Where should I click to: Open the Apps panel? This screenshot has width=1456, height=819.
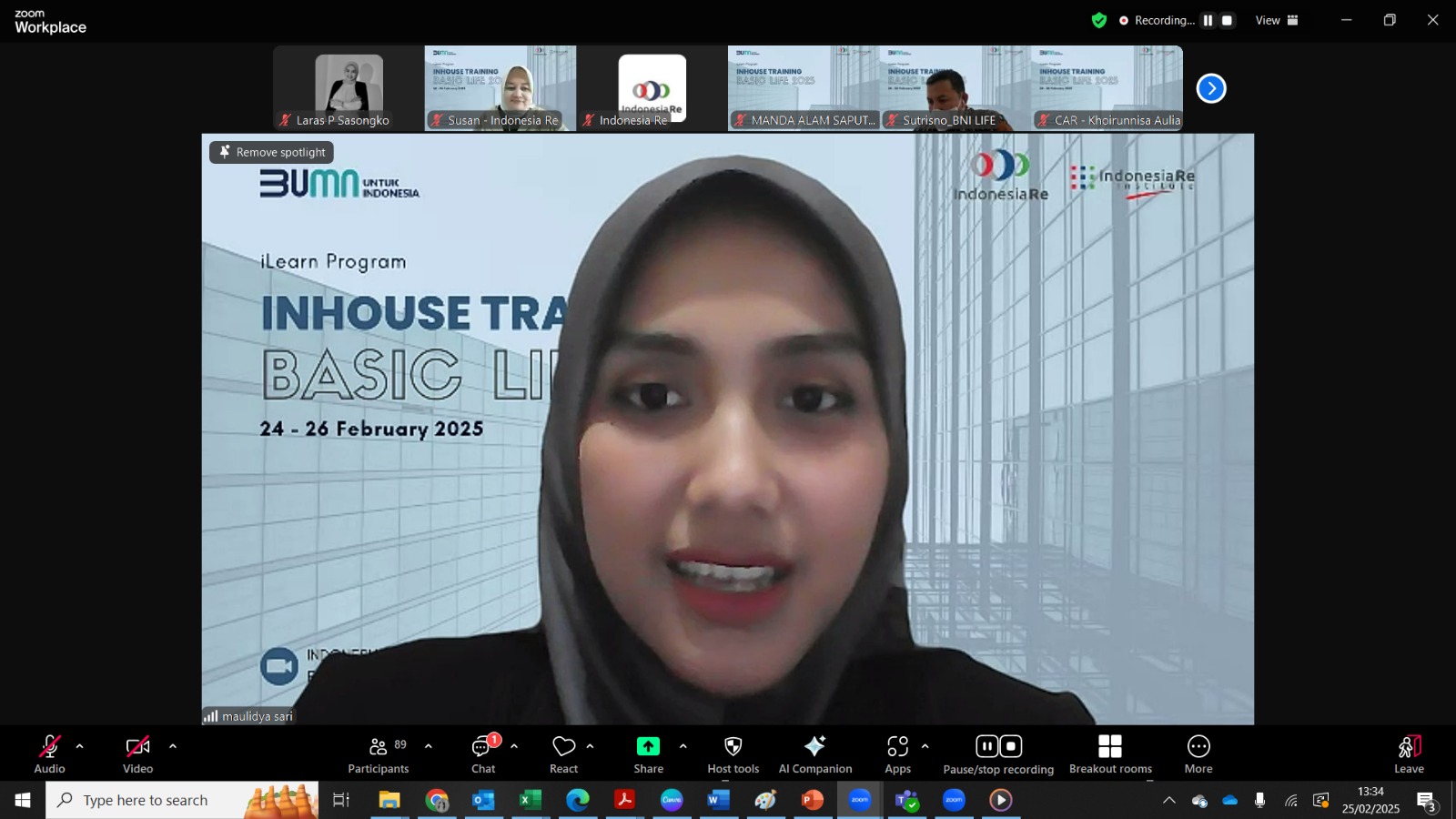[x=898, y=754]
